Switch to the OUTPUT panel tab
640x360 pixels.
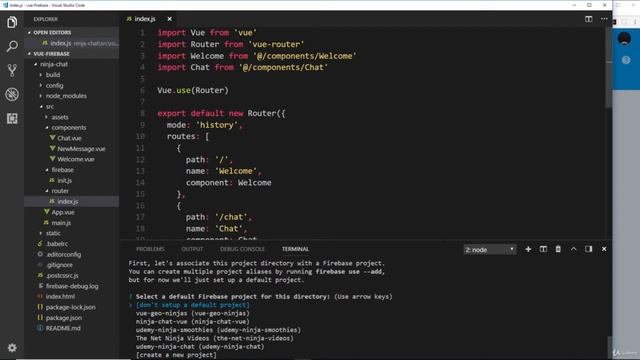click(192, 249)
